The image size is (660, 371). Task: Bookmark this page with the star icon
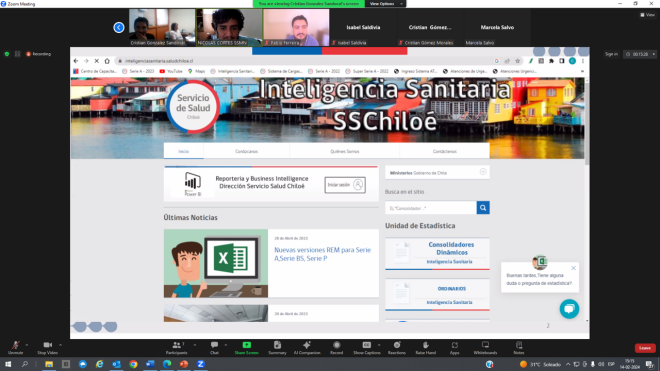click(518, 61)
